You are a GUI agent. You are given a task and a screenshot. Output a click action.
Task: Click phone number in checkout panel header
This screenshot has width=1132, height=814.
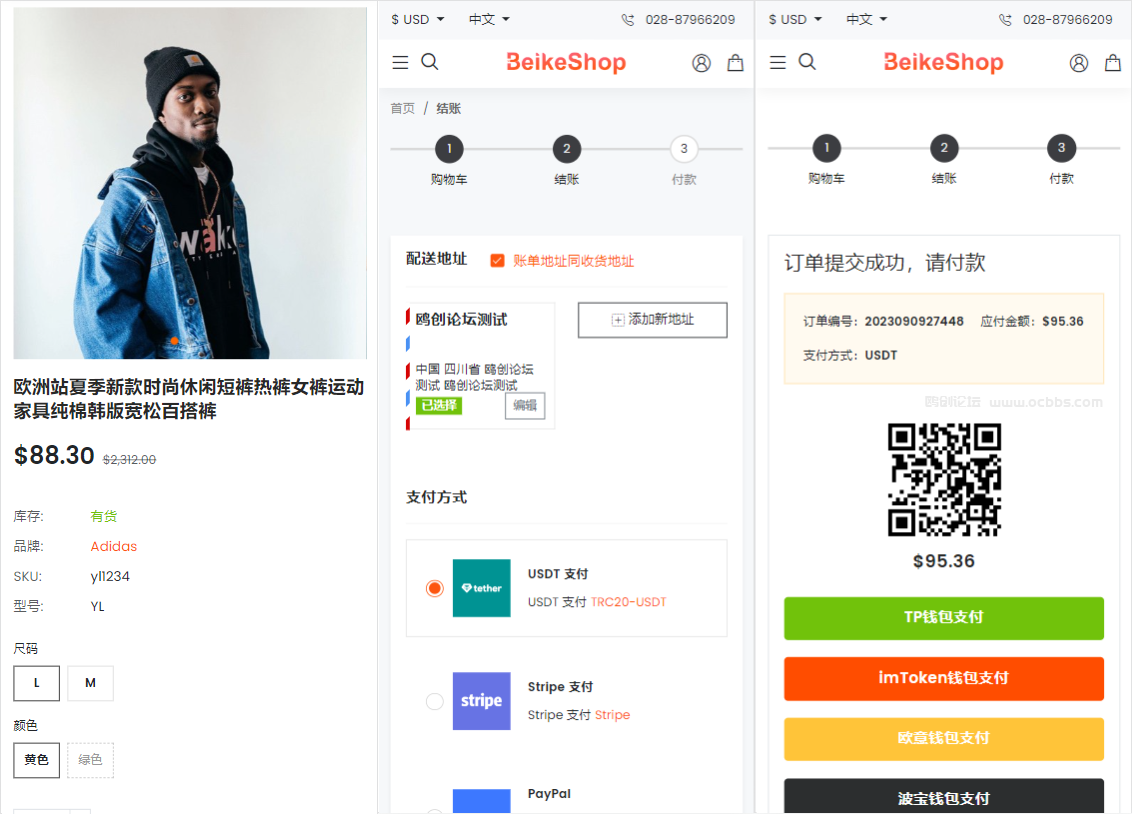pyautogui.click(x=690, y=19)
